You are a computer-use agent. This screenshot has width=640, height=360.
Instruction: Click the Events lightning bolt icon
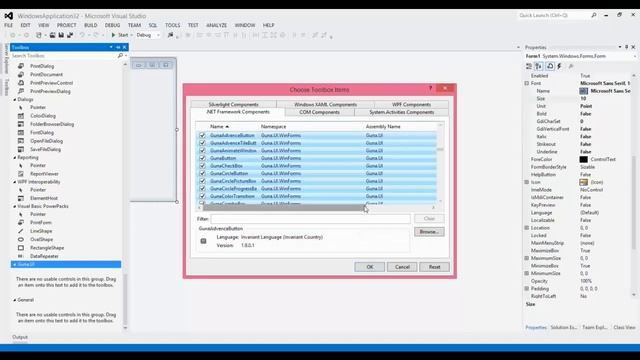point(560,66)
